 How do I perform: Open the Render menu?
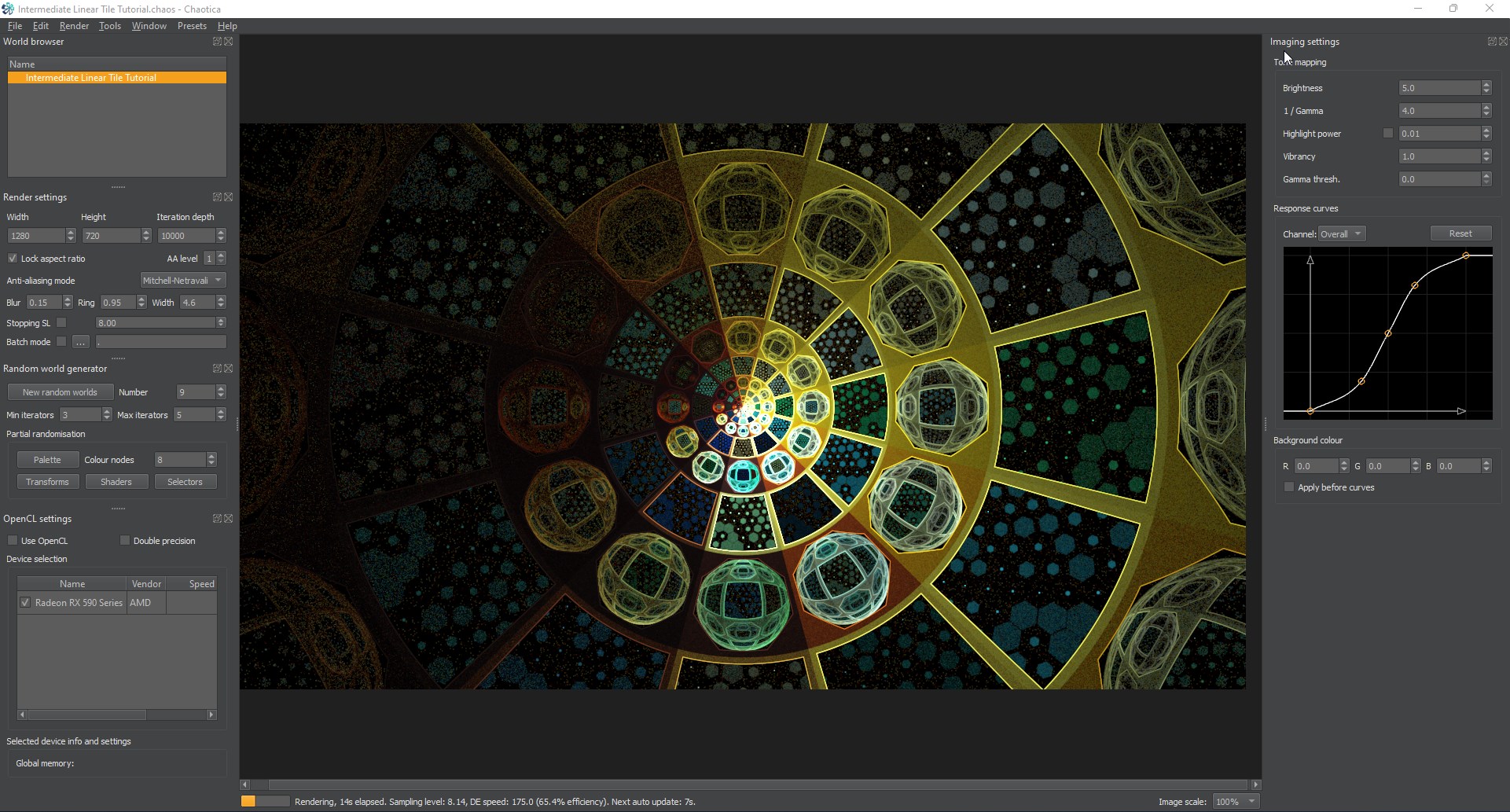(75, 26)
